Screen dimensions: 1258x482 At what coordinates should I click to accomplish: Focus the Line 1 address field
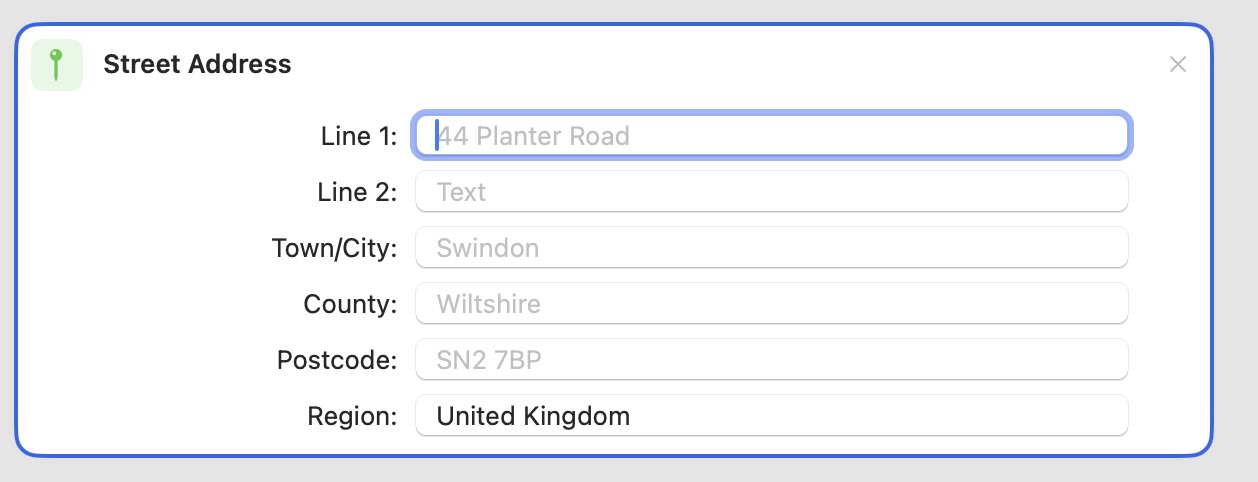tap(772, 135)
